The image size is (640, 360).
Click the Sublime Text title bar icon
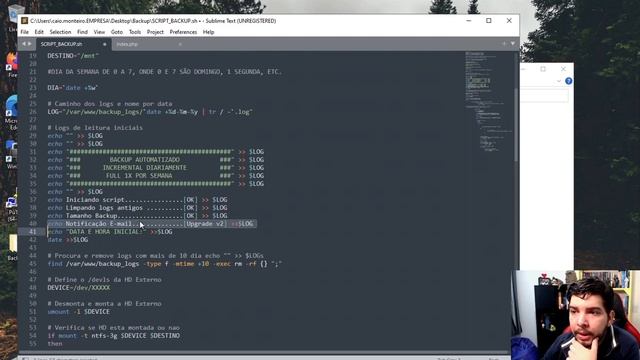click(24, 21)
